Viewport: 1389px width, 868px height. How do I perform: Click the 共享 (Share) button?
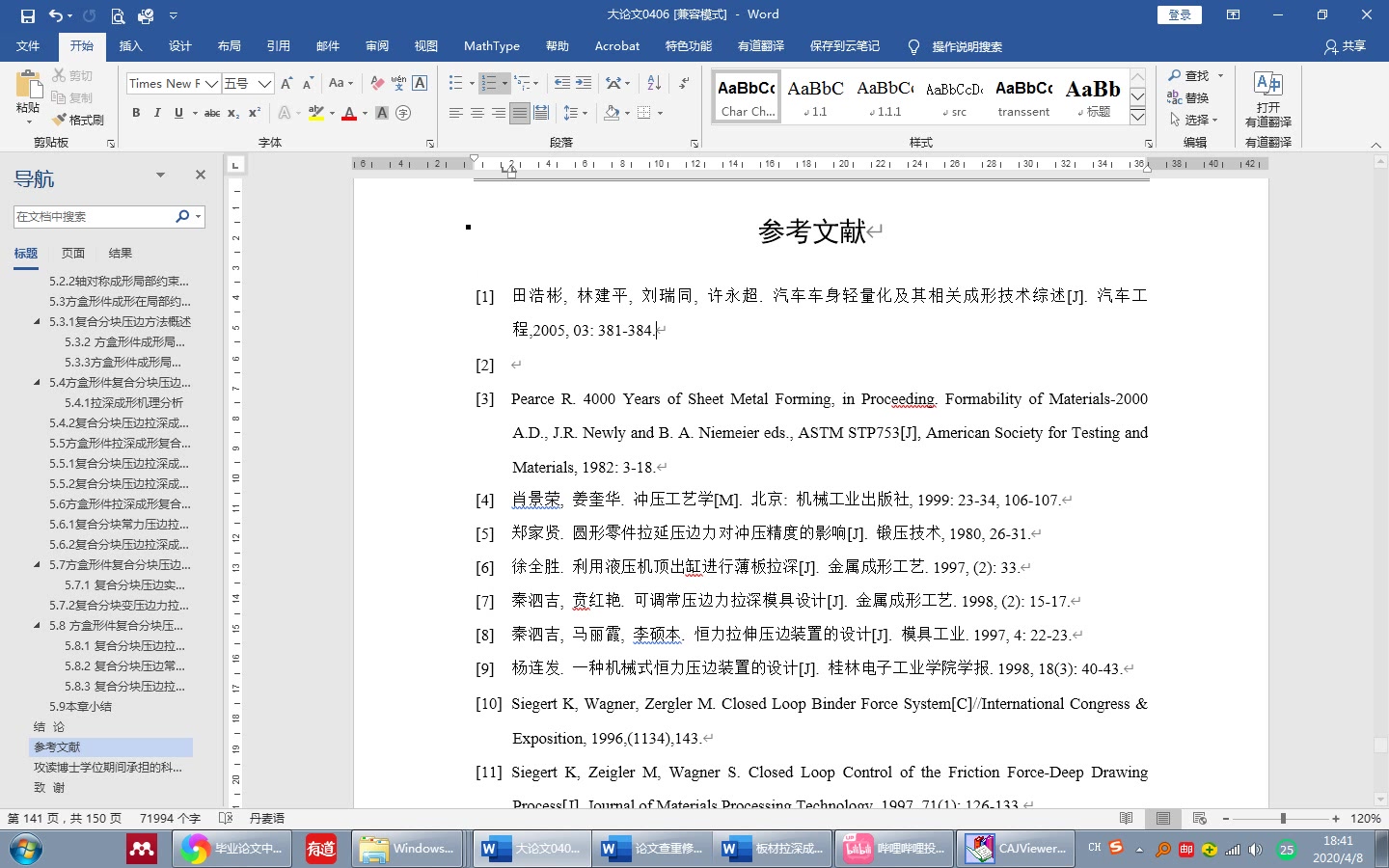(1346, 46)
